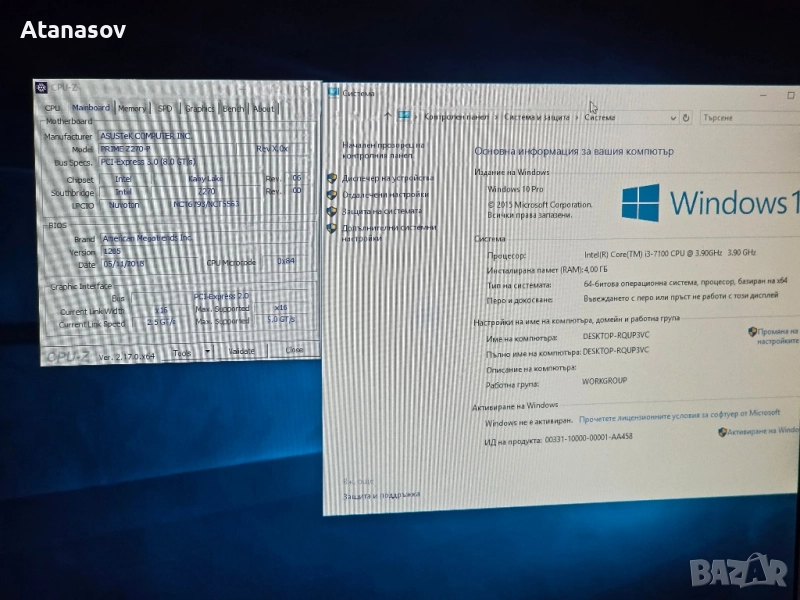Open the Graphics tab in CPU-Z
800x600 pixels.
[x=199, y=109]
